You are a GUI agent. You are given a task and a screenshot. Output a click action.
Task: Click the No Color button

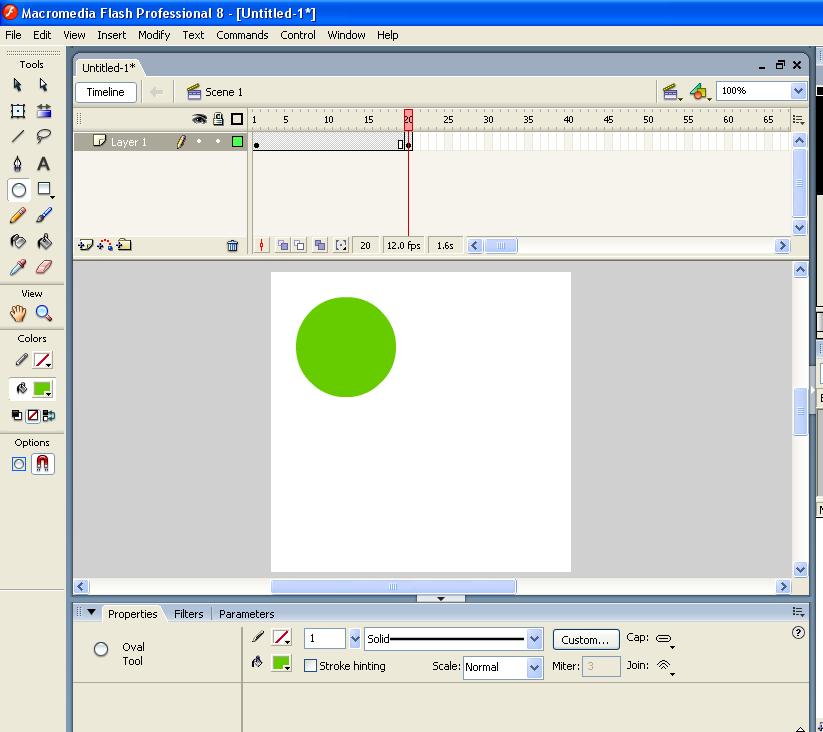(x=33, y=416)
